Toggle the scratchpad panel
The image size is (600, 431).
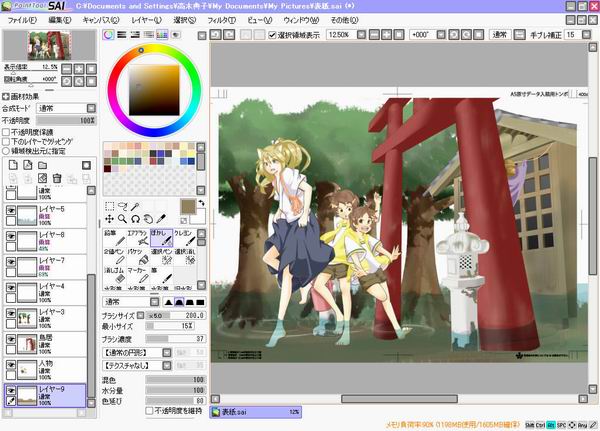(175, 35)
